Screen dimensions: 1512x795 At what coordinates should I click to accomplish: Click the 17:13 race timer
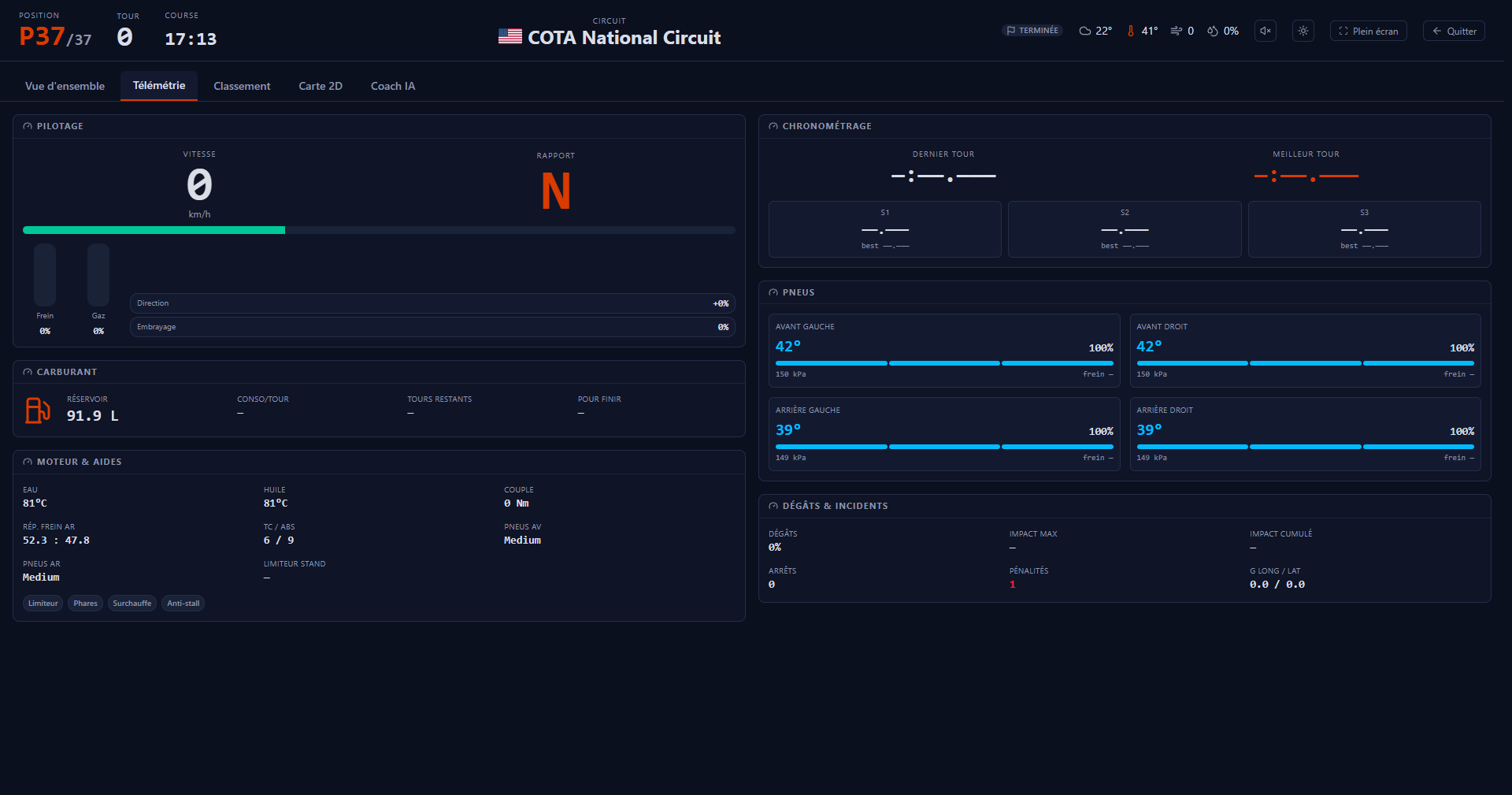pos(191,39)
